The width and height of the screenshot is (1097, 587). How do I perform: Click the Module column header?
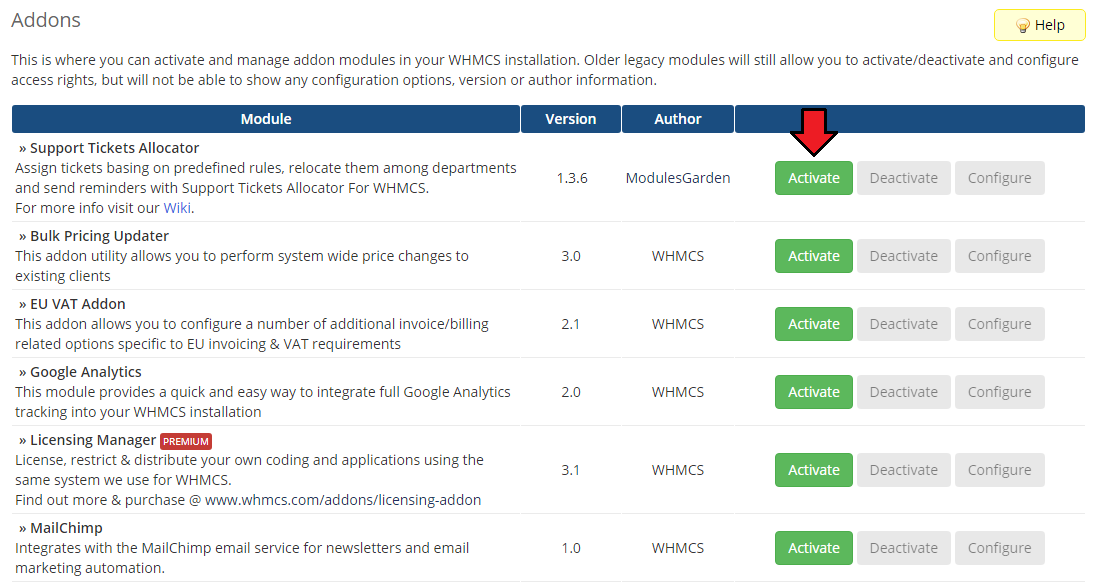point(266,119)
